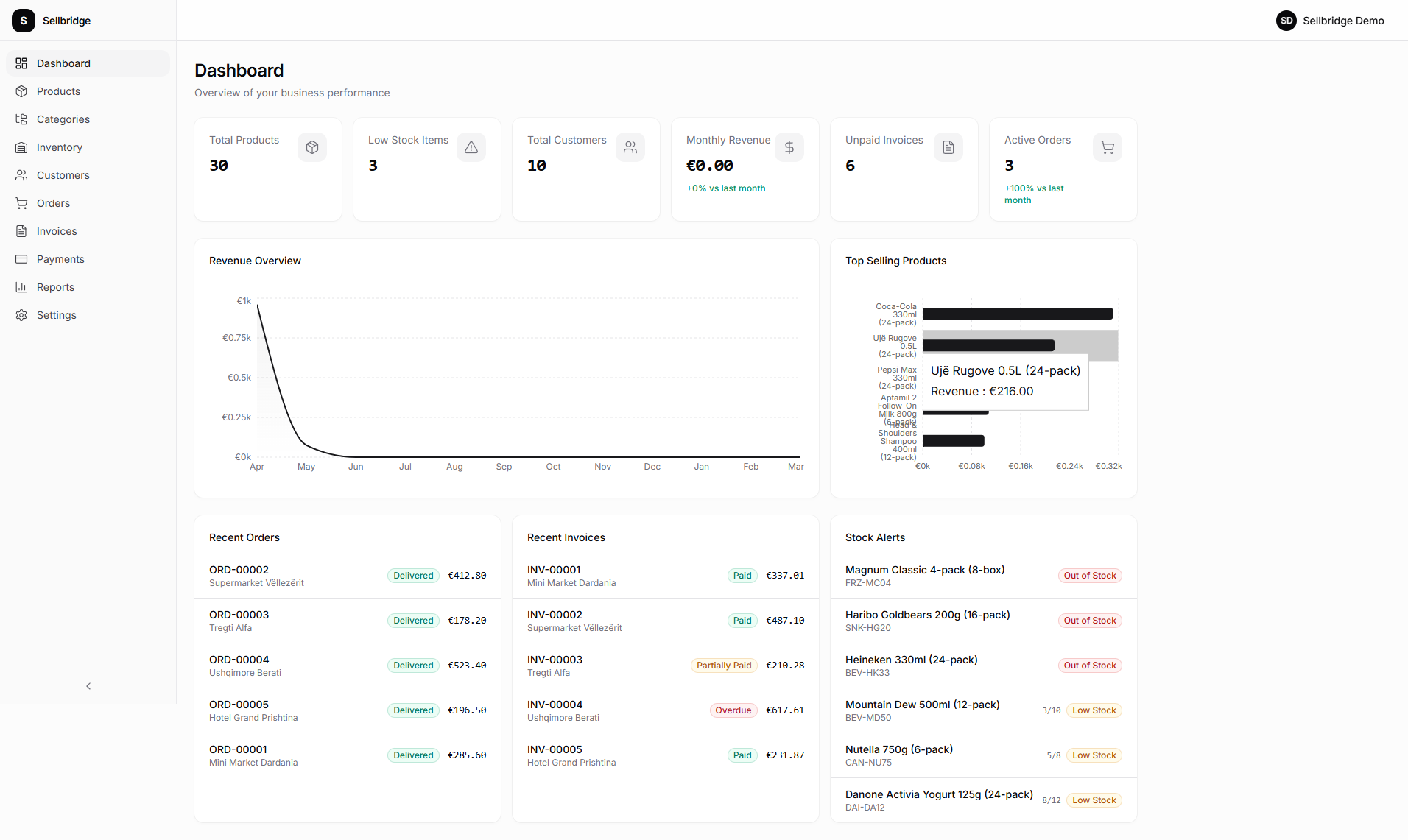Select the Orders cart icon
The image size is (1408, 840).
[x=21, y=203]
